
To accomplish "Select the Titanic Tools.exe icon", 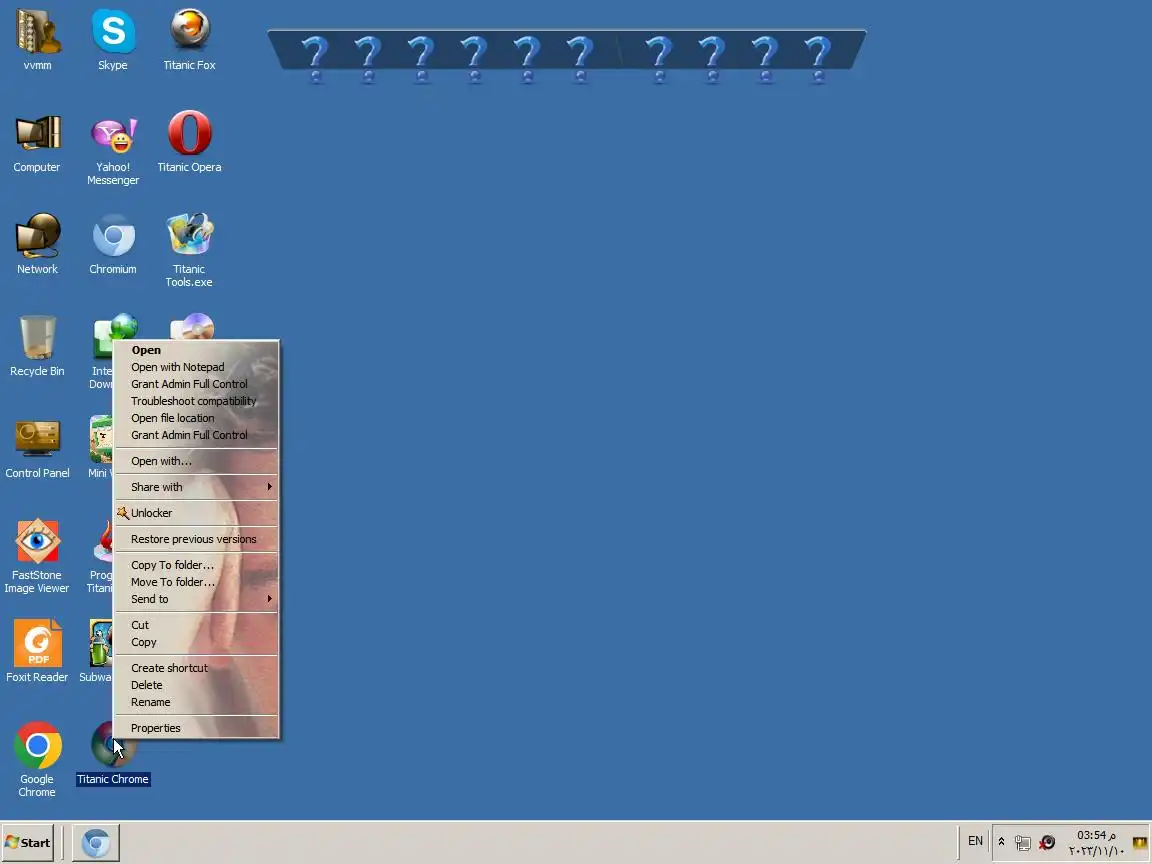I will (x=189, y=251).
